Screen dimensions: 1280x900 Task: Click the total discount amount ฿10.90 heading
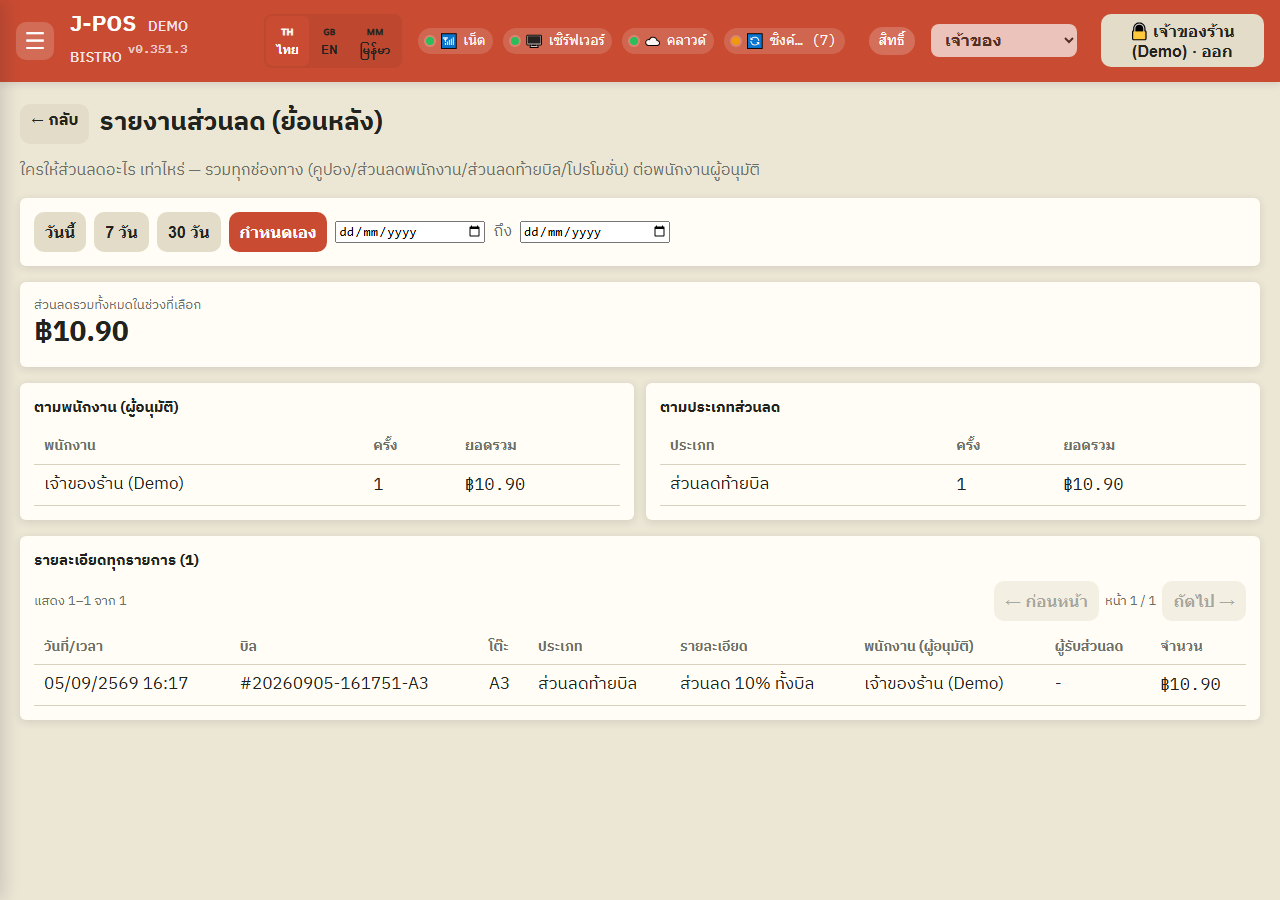(82, 331)
